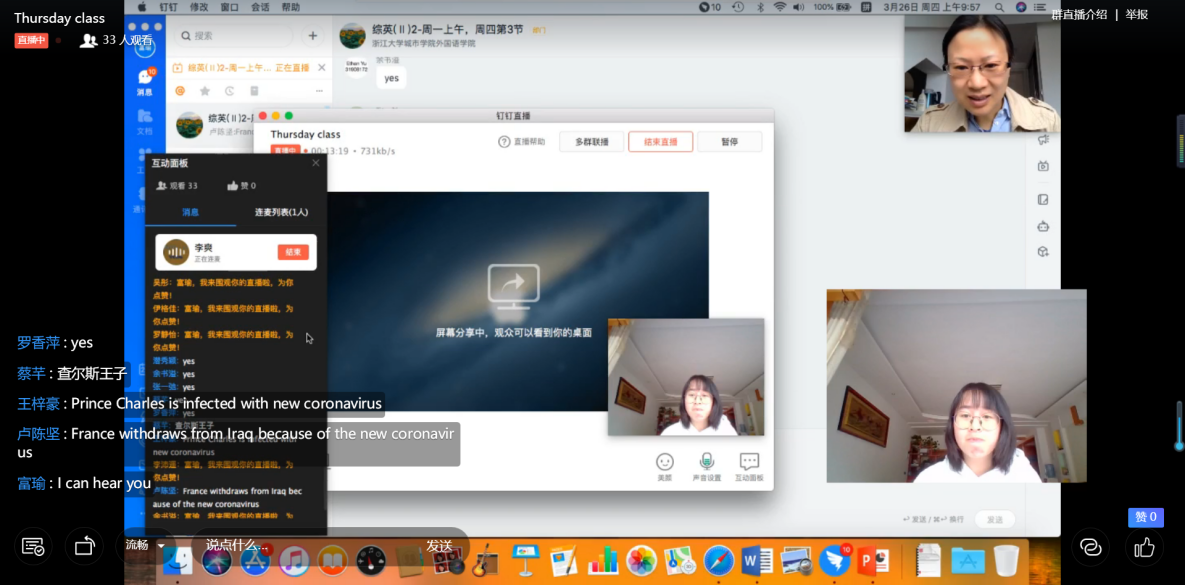Open the 帮助 menu in the menu bar

coord(290,7)
